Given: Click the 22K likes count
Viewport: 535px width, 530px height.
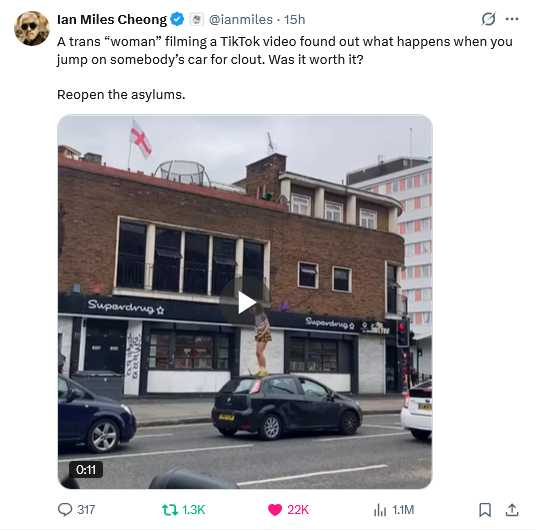Looking at the screenshot, I should [x=298, y=510].
